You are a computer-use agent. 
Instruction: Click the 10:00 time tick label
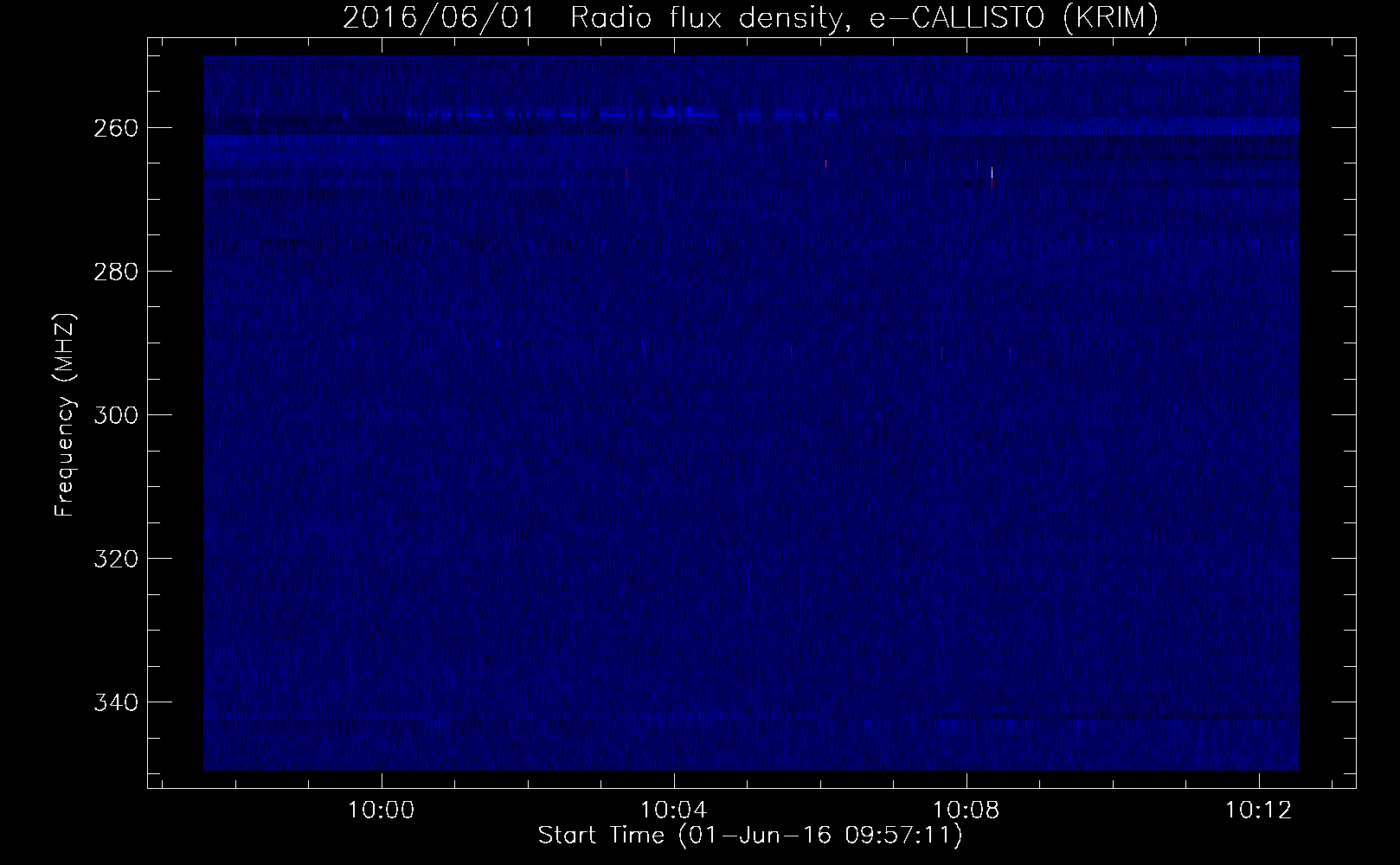point(382,811)
